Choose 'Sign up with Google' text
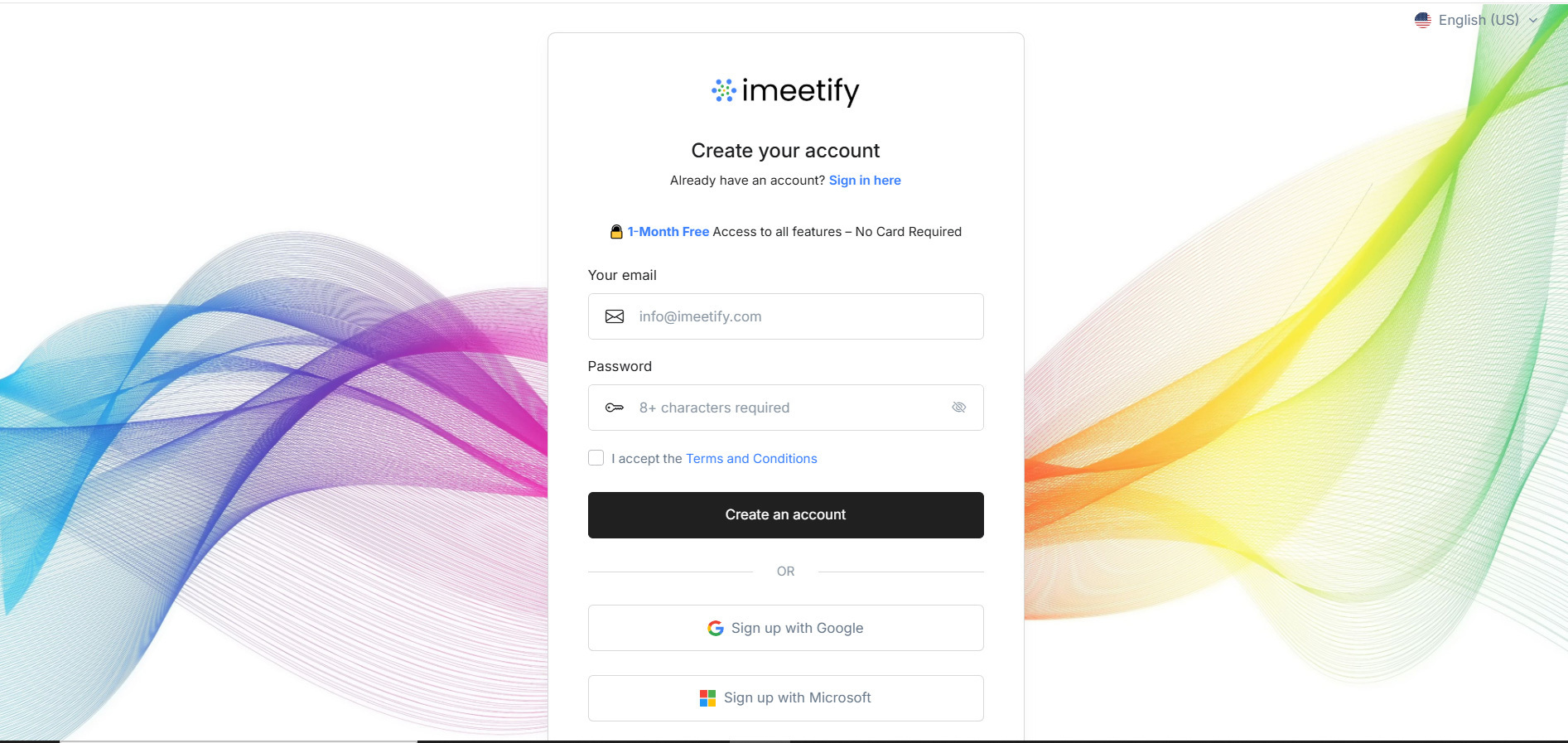This screenshot has height=743, width=1568. click(797, 629)
